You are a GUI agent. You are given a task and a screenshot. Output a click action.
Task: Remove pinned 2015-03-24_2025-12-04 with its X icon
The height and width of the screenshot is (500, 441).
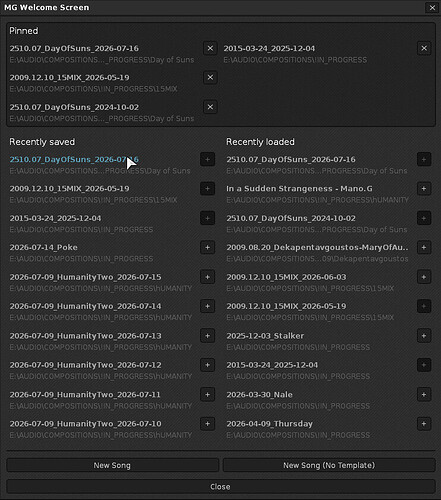pyautogui.click(x=424, y=48)
